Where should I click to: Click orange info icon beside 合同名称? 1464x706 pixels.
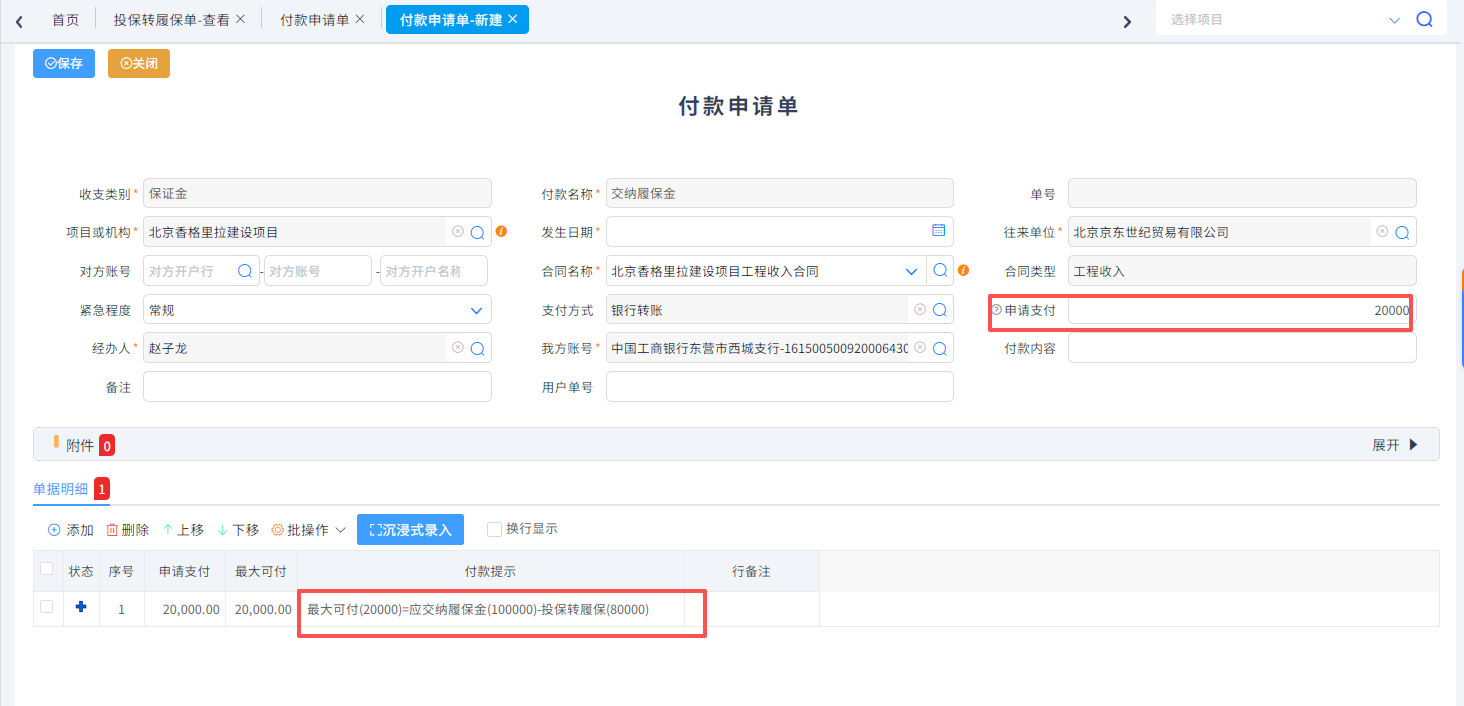[x=963, y=270]
